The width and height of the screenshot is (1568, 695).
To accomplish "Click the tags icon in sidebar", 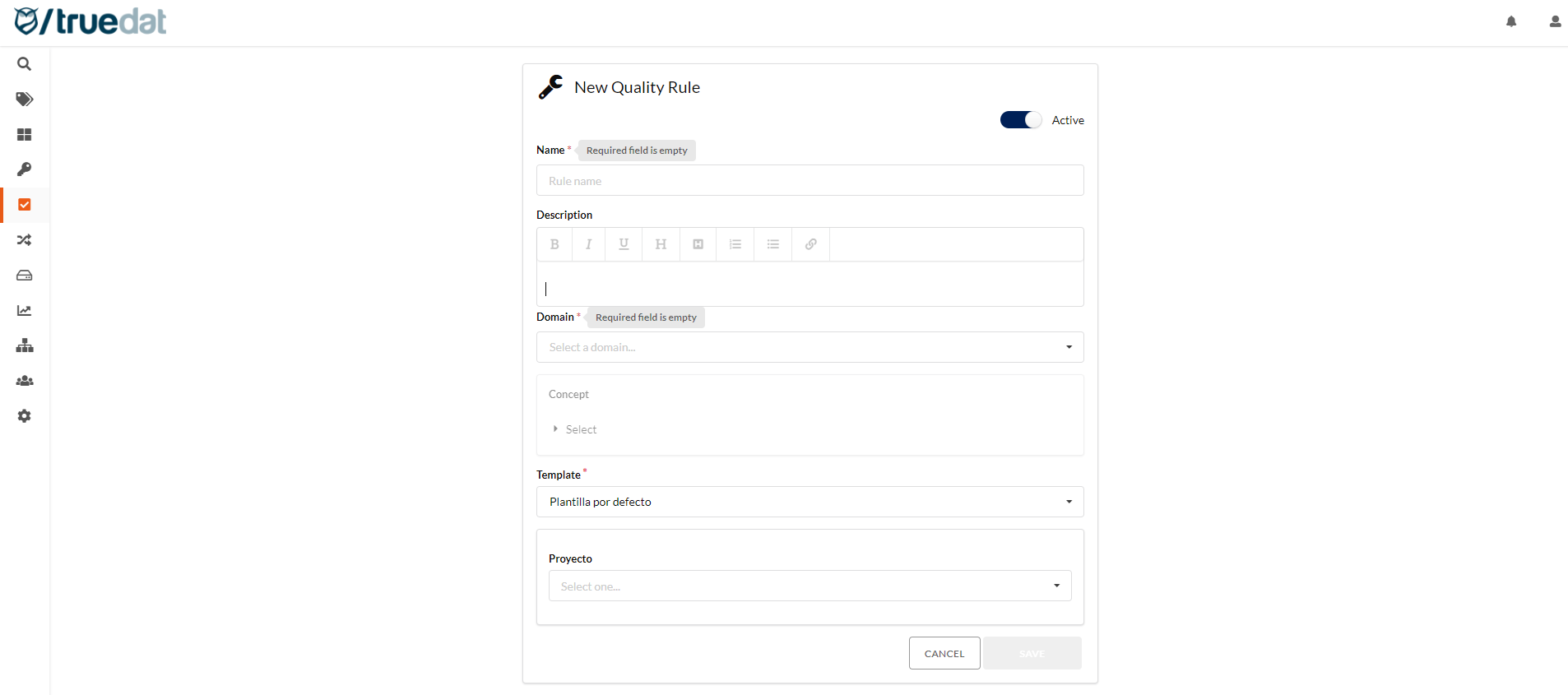I will coord(25,100).
